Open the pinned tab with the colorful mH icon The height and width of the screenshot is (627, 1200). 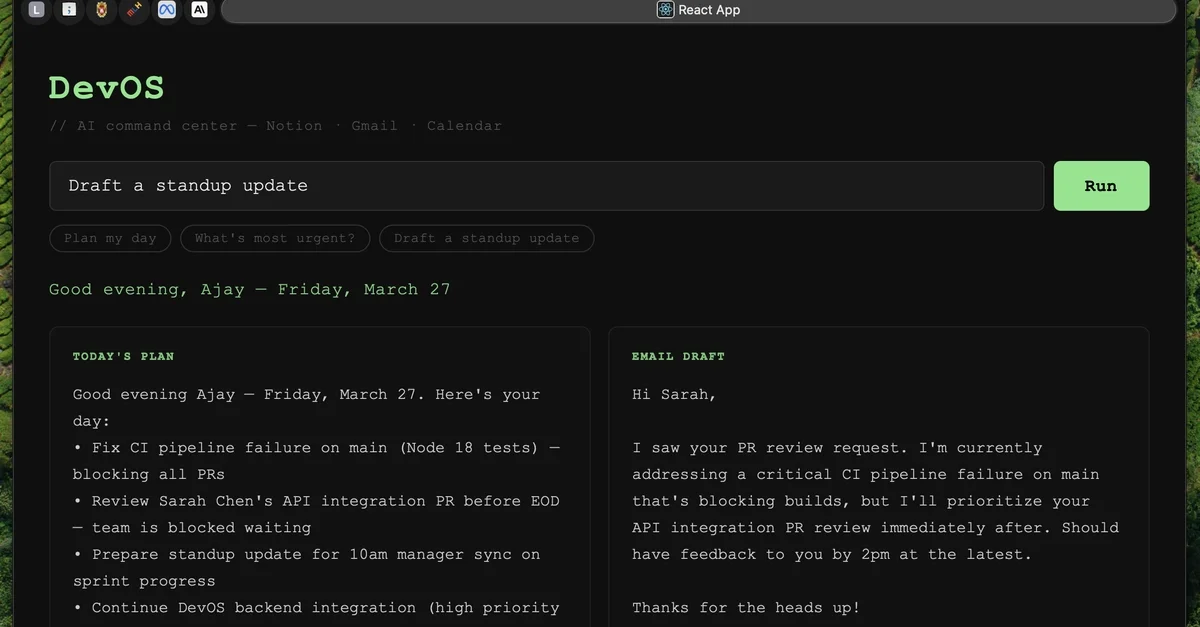[133, 10]
